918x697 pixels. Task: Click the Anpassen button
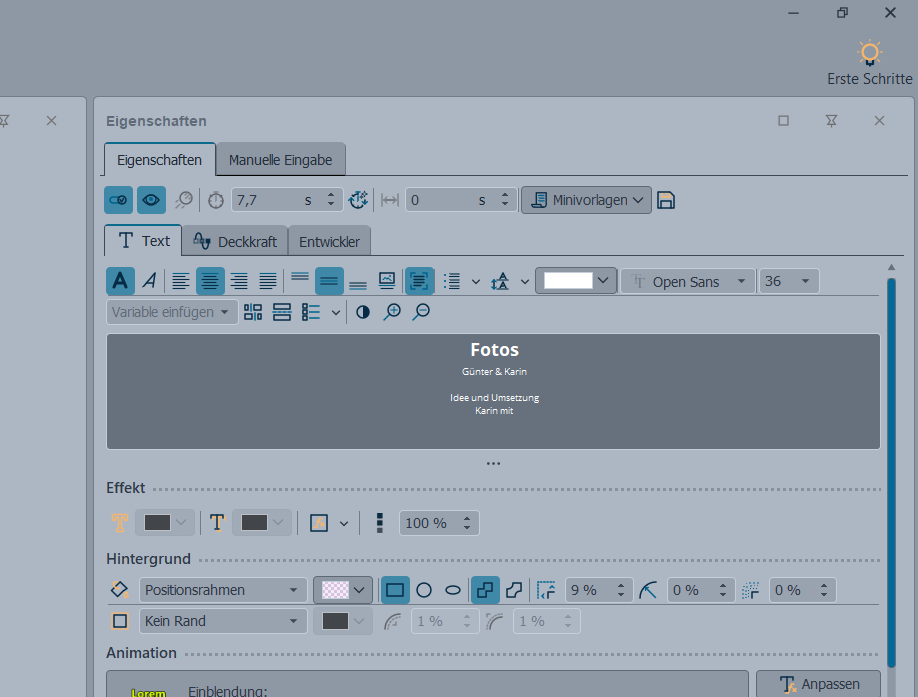[818, 684]
